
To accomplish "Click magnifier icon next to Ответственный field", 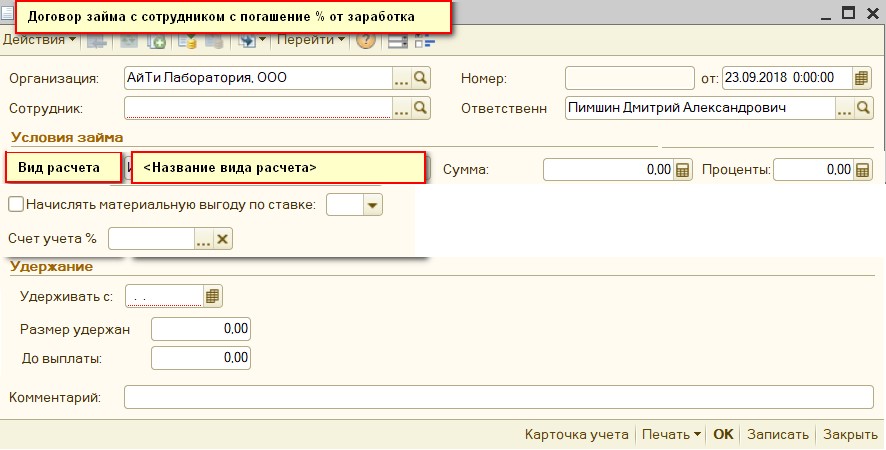I will tap(863, 107).
